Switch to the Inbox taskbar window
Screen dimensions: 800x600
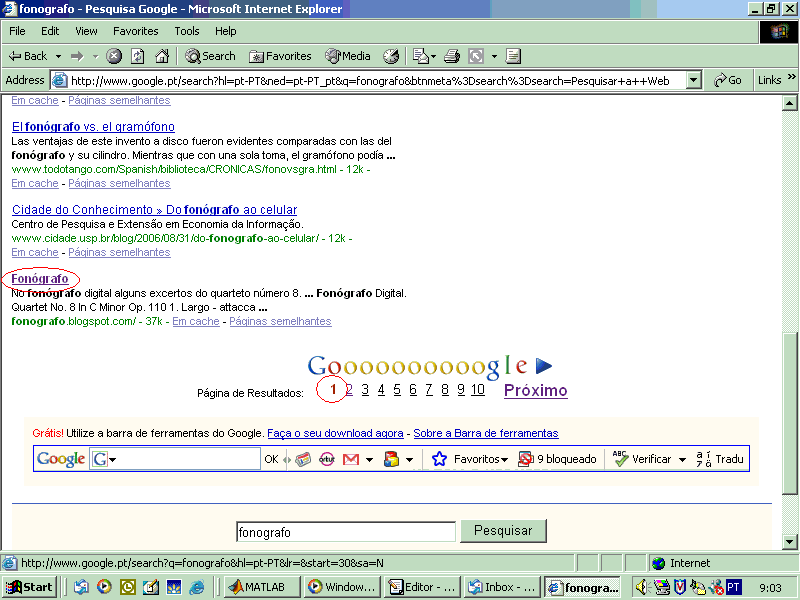(502, 587)
